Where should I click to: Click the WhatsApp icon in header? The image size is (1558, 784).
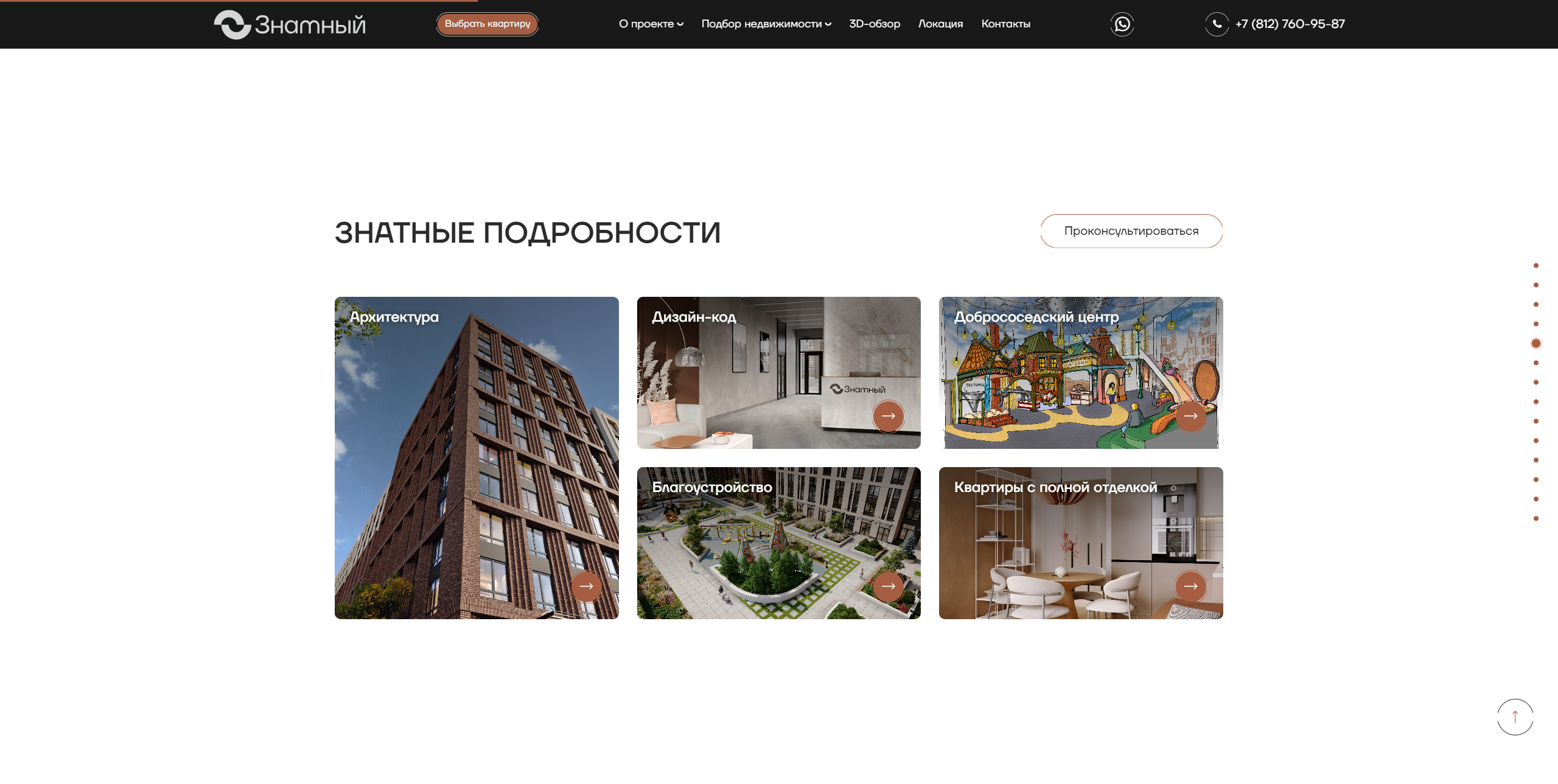tap(1122, 24)
